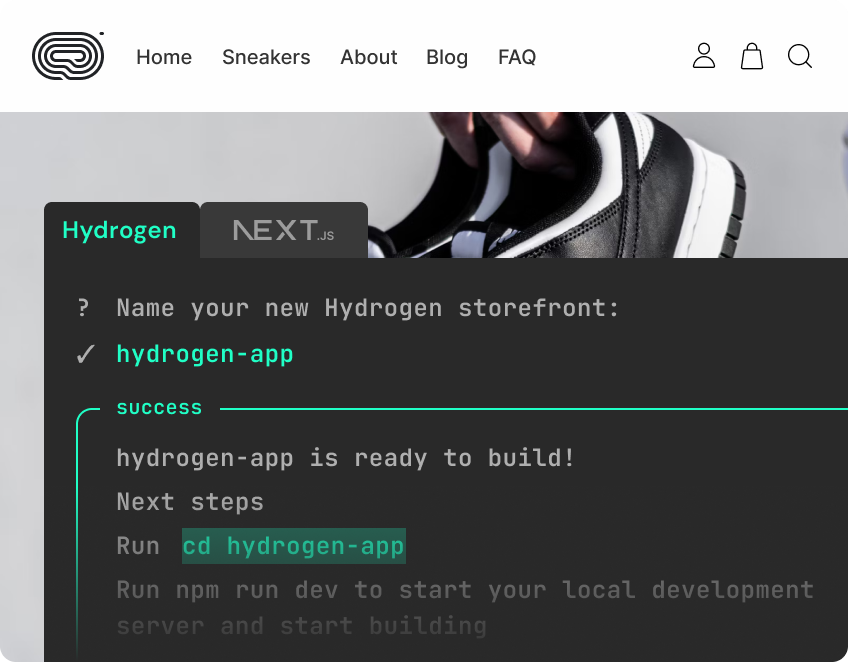
Task: Click the green success label
Action: (159, 408)
